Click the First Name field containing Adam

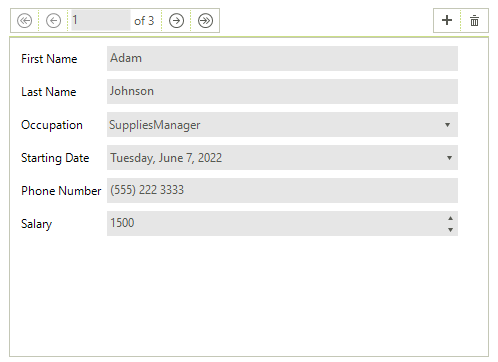click(x=282, y=58)
